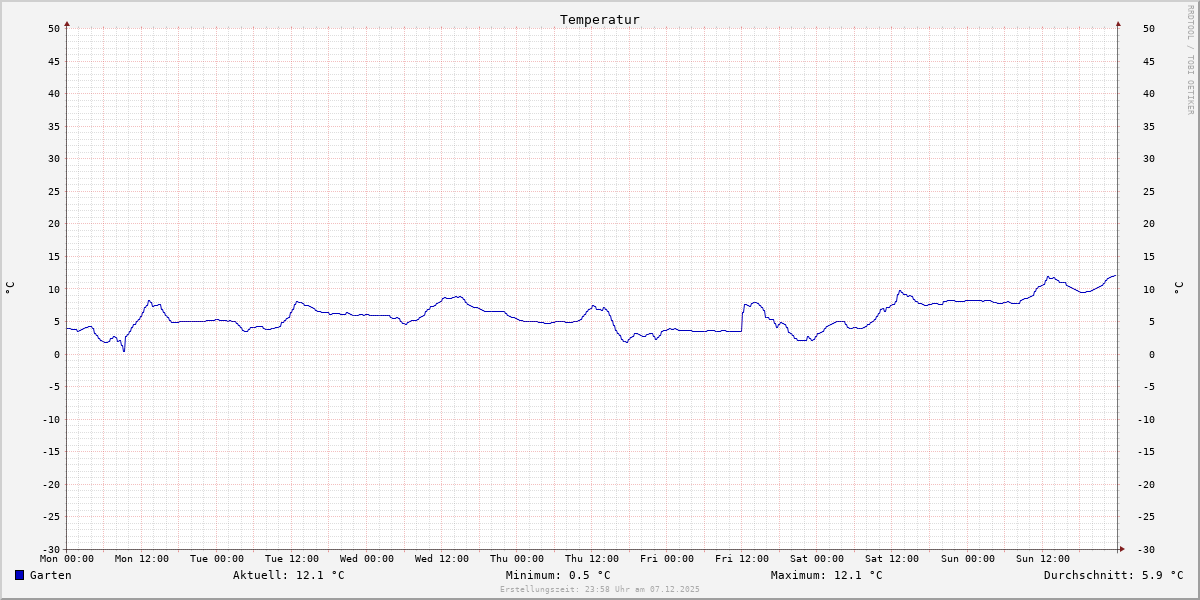The width and height of the screenshot is (1200, 600).
Task: Click the Fri 00:00 axis label
Action: tap(667, 558)
